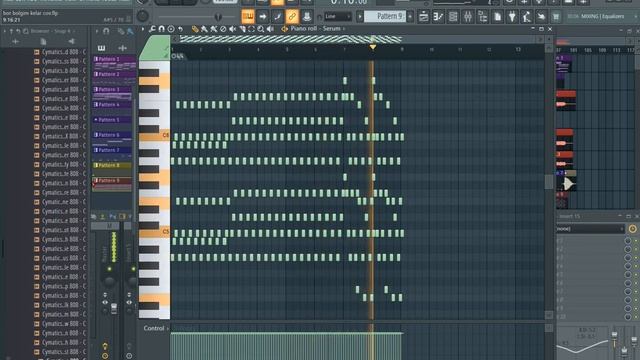640x360 pixels.
Task: Click magnet icon in pattern picker header
Action: pyautogui.click(x=106, y=31)
